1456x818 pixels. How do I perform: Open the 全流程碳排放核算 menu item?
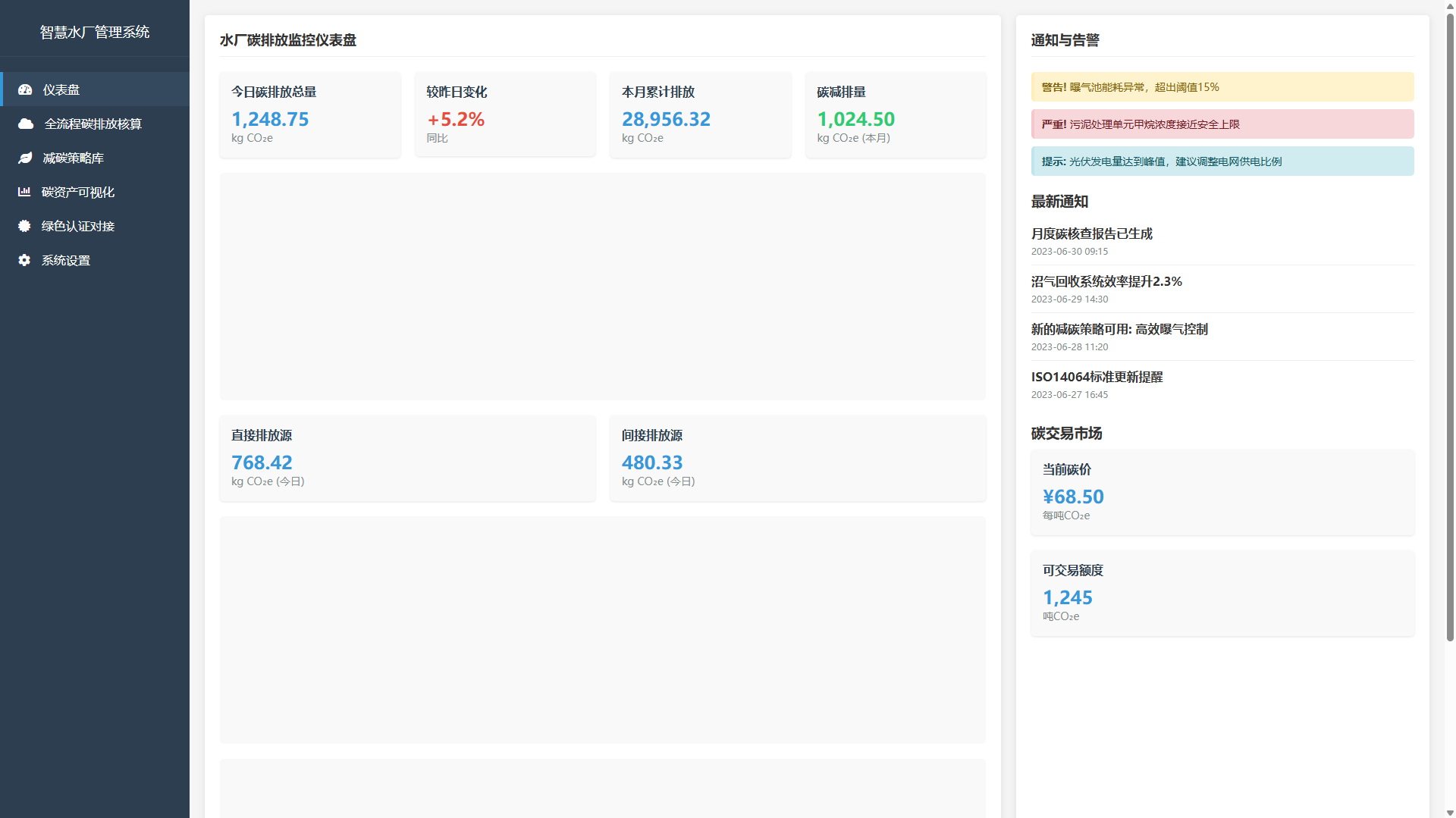coord(93,124)
